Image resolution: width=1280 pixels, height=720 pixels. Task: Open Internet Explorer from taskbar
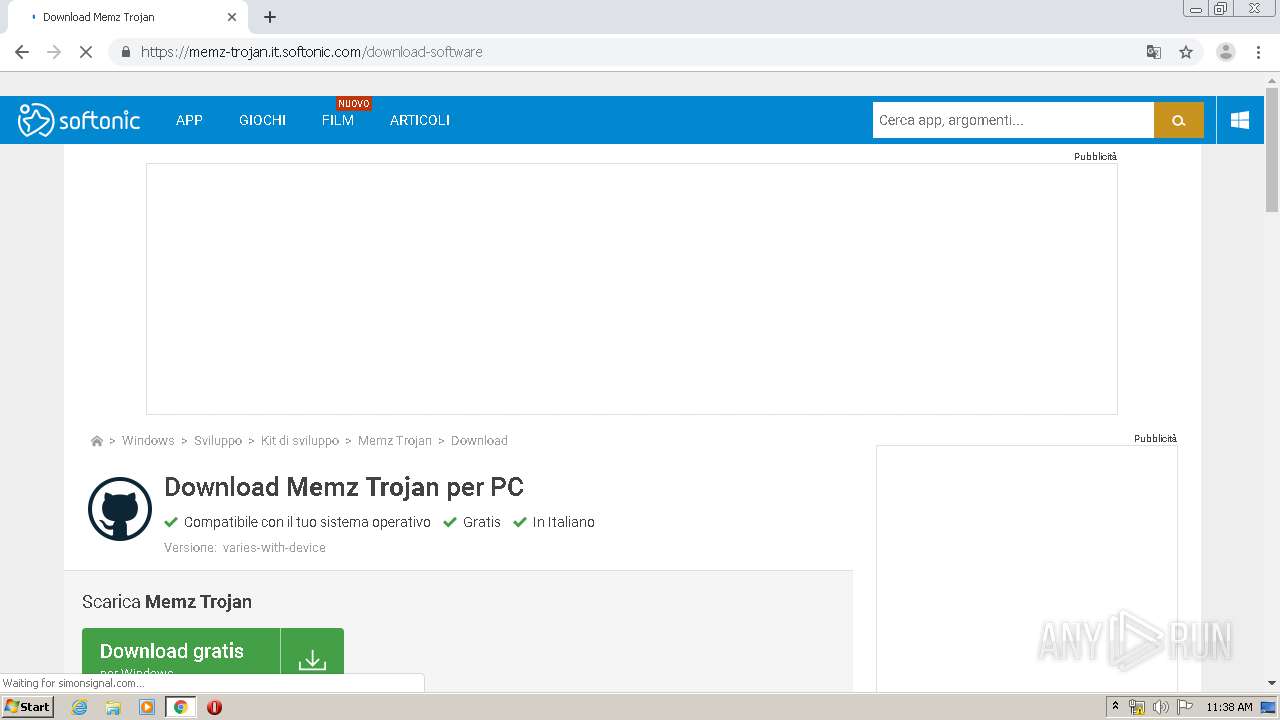[80, 707]
